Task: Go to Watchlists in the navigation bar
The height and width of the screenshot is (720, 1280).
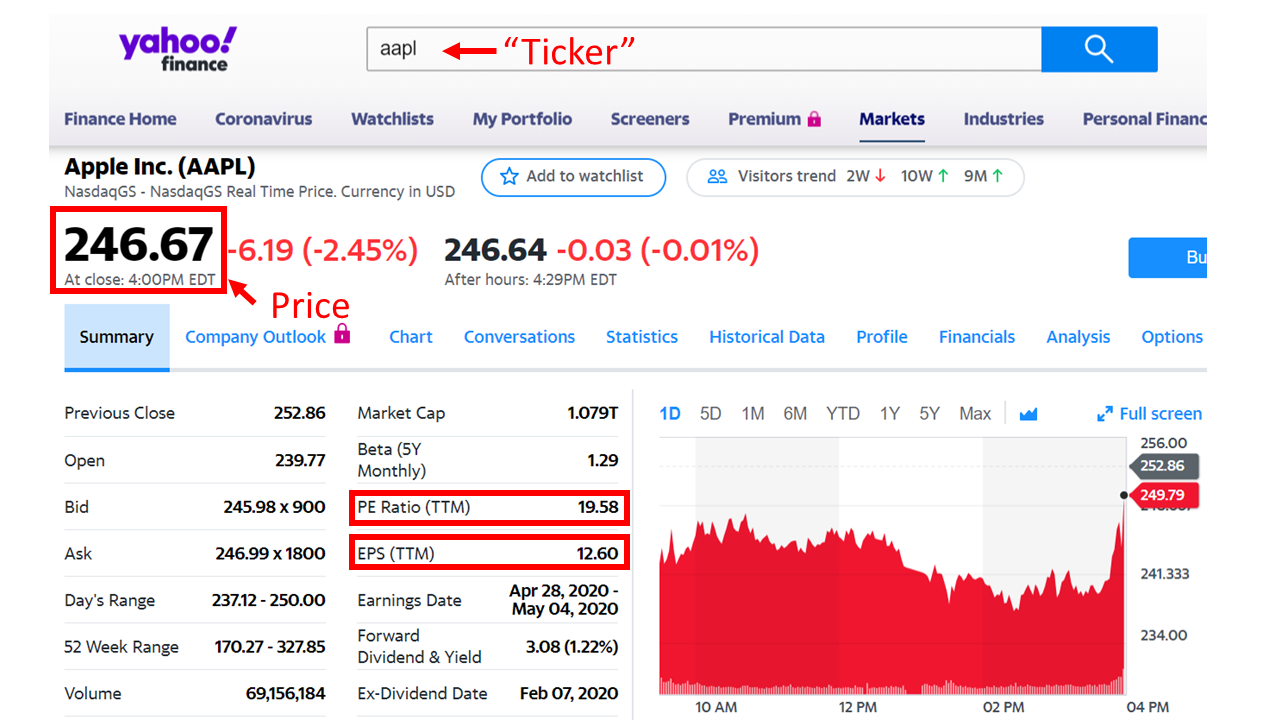Action: coord(392,119)
